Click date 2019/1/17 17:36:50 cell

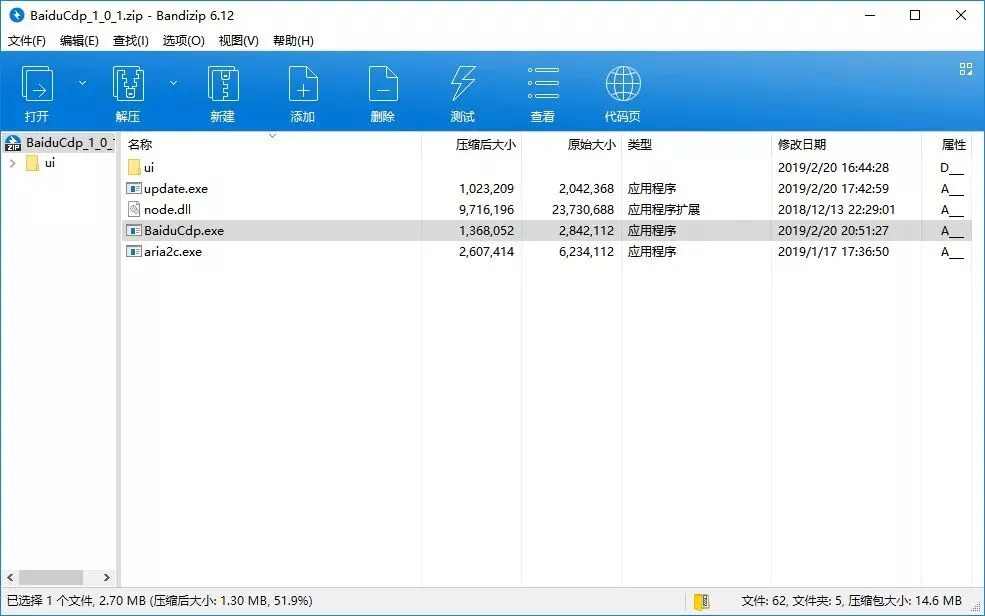tap(833, 251)
